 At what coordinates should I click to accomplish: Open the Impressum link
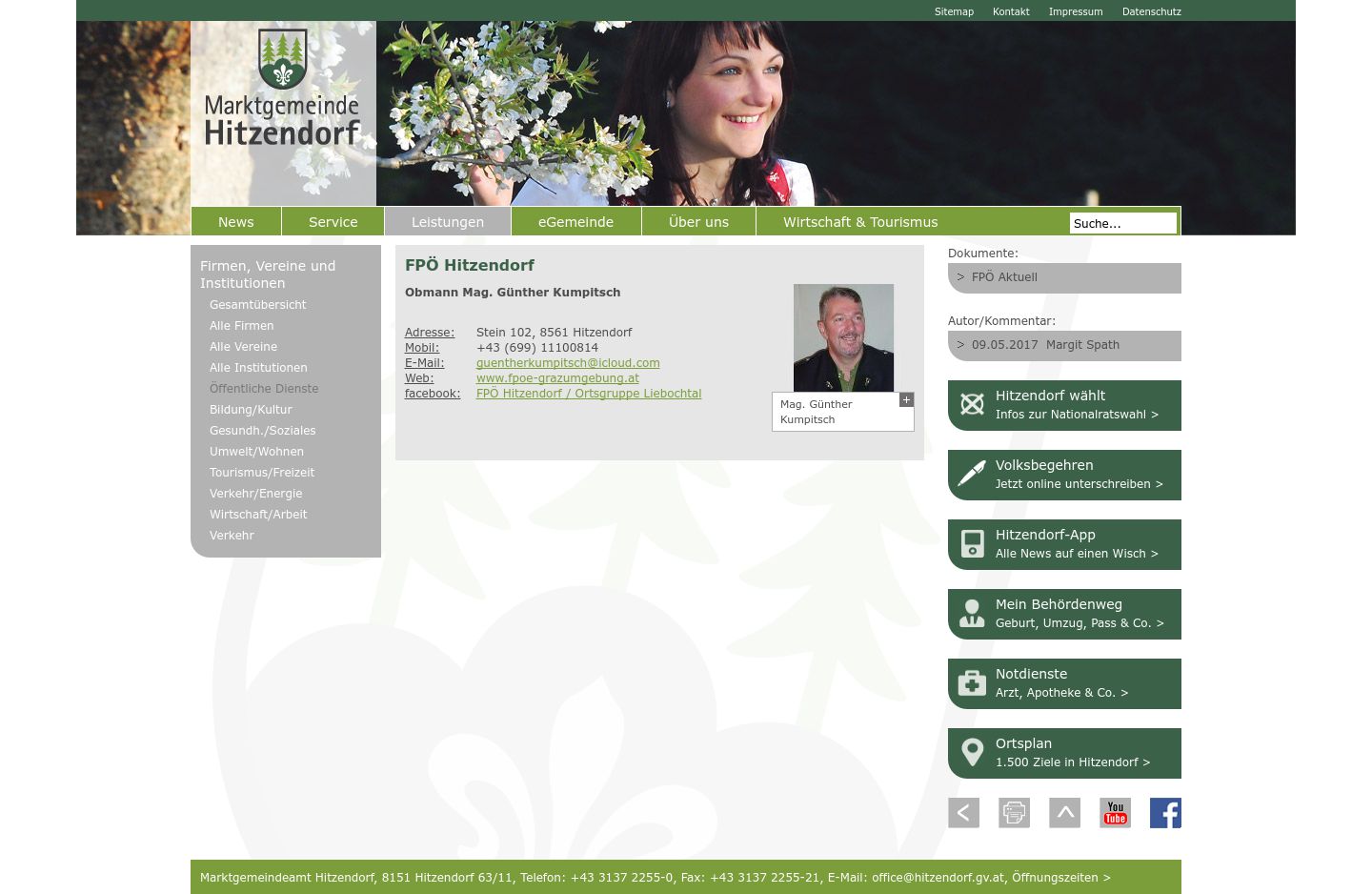(x=1076, y=11)
